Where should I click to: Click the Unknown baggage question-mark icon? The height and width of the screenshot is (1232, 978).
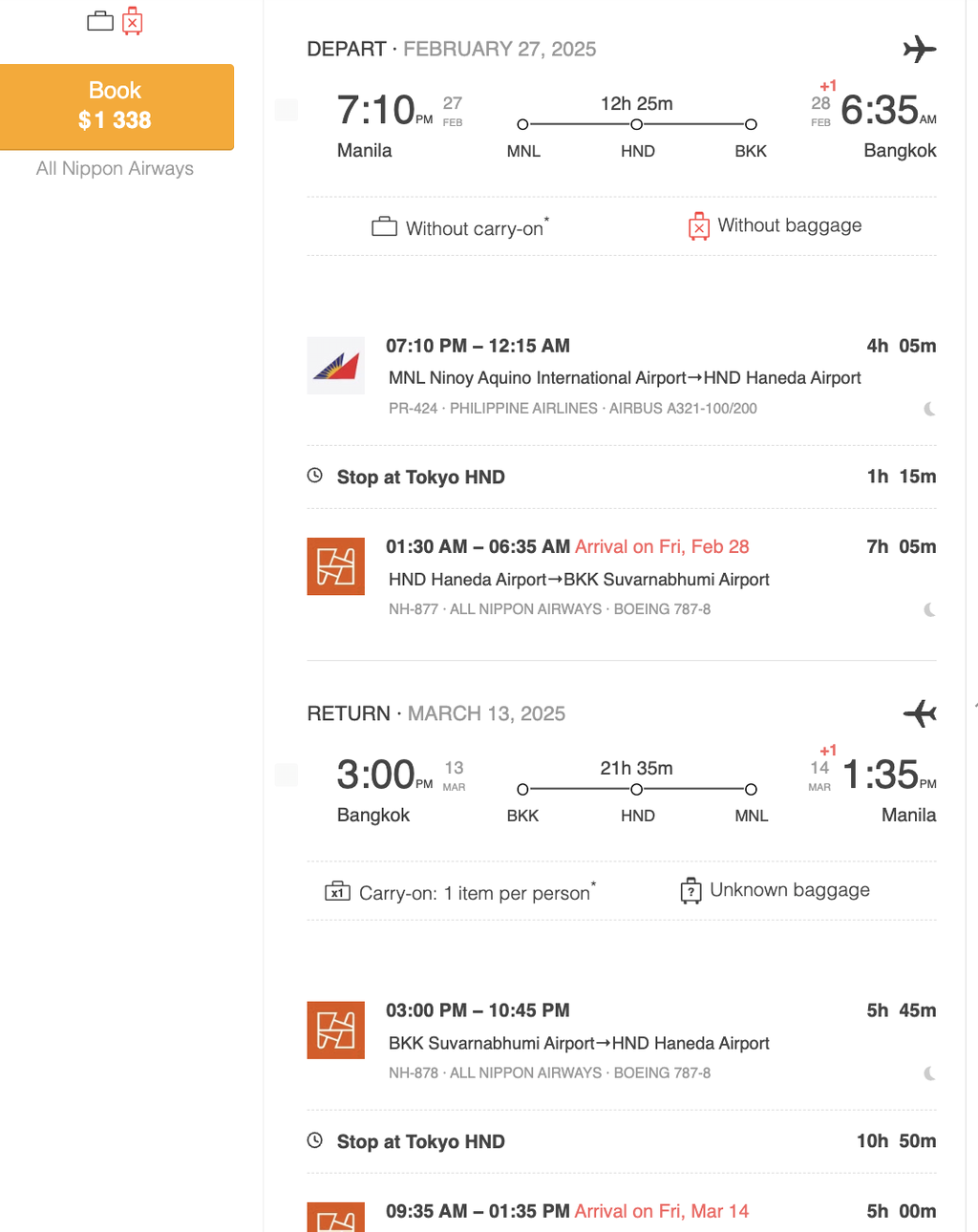click(x=691, y=890)
